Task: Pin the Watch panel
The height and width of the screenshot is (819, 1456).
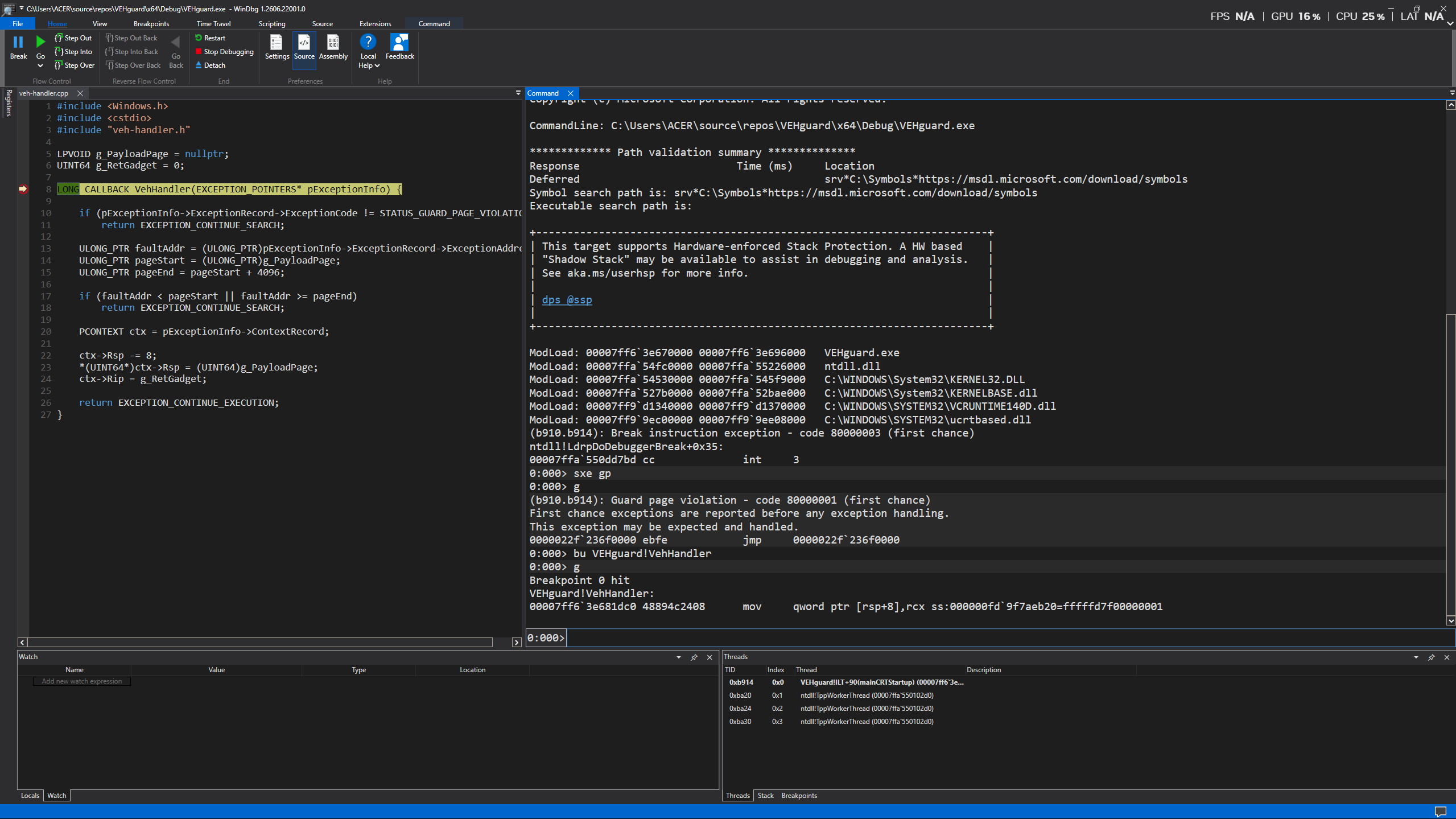Action: pos(694,657)
